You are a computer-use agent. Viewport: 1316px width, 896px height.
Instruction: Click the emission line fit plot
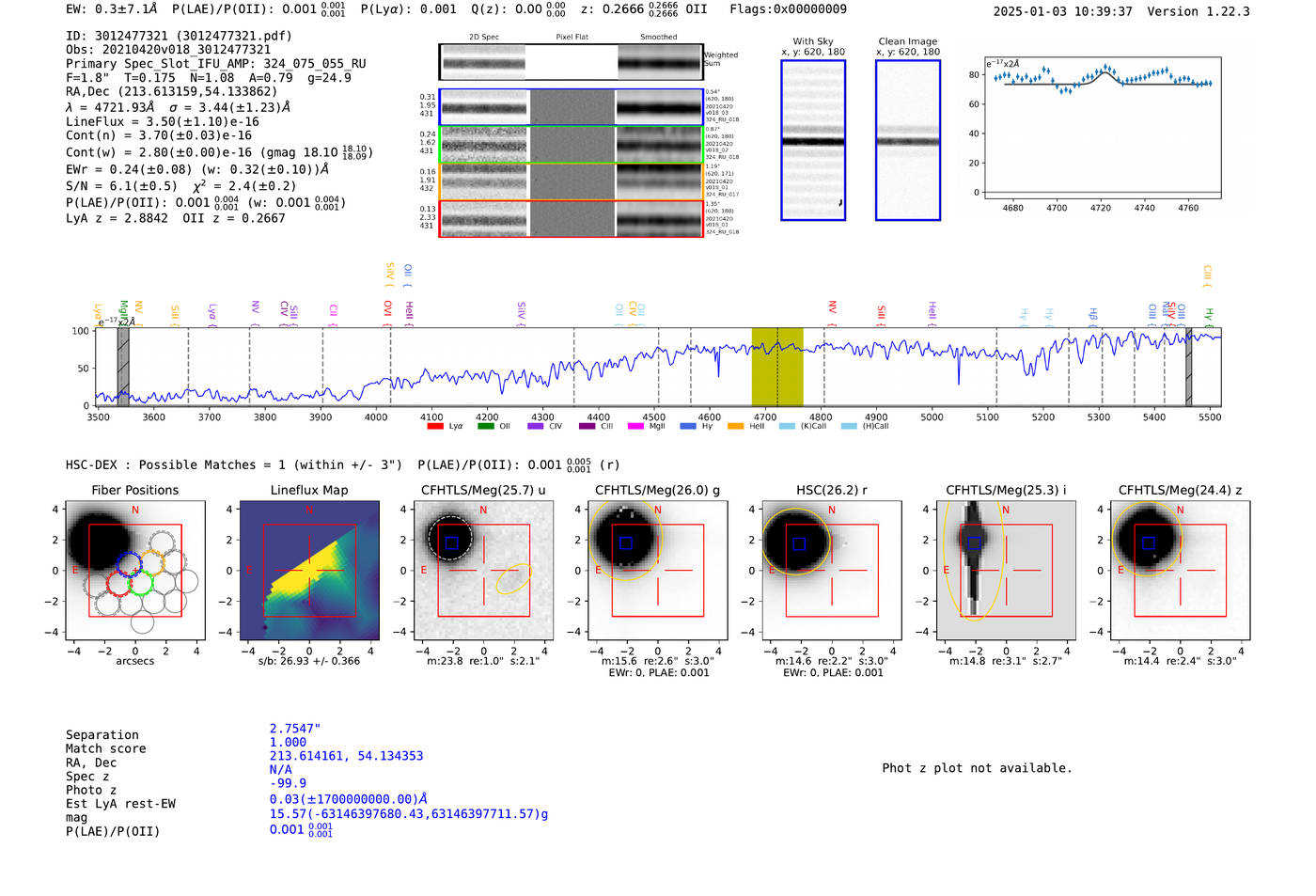1103,128
